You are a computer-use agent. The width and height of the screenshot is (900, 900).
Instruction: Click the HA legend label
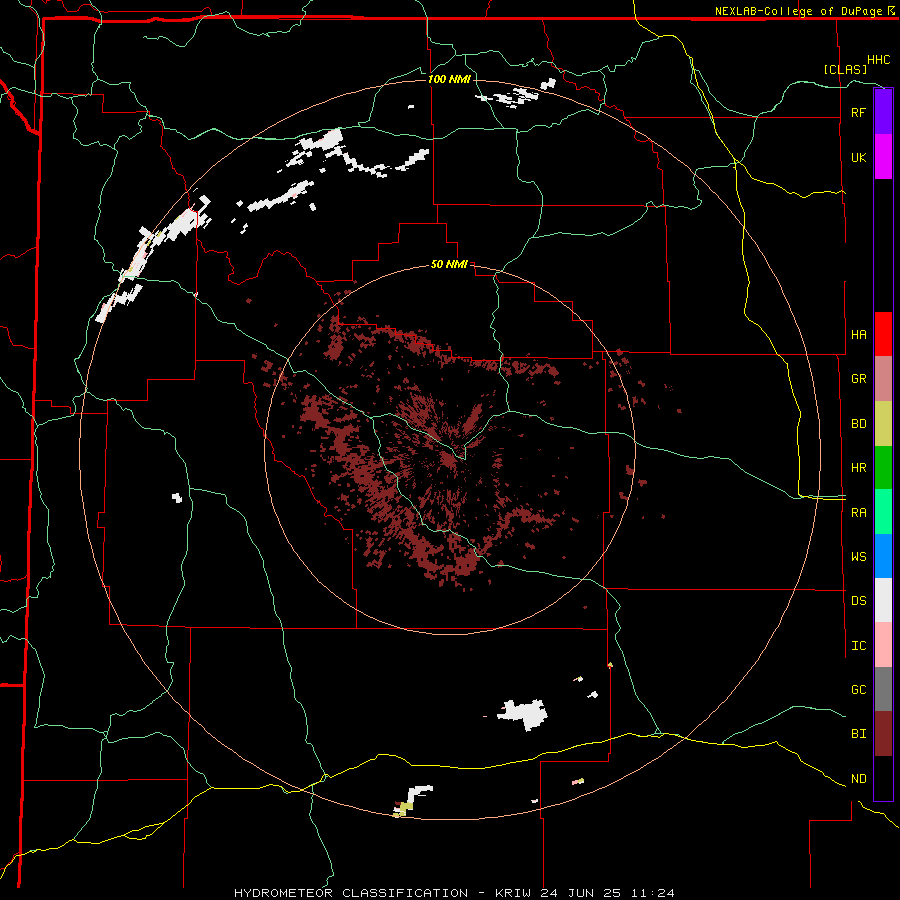[858, 335]
